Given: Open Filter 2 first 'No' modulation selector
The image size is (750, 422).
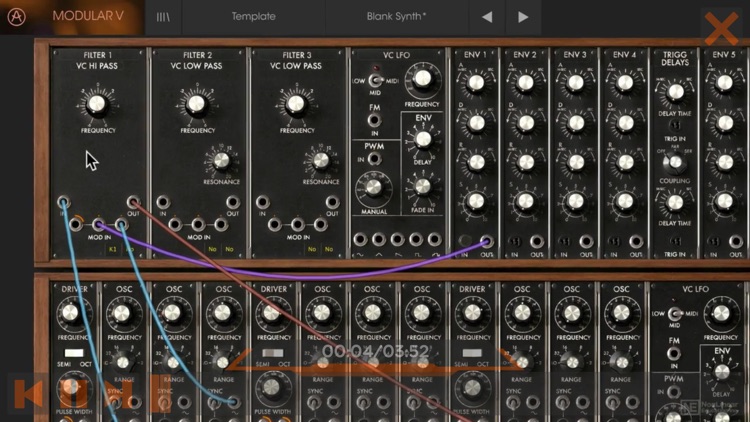Looking at the screenshot, I should pos(212,249).
